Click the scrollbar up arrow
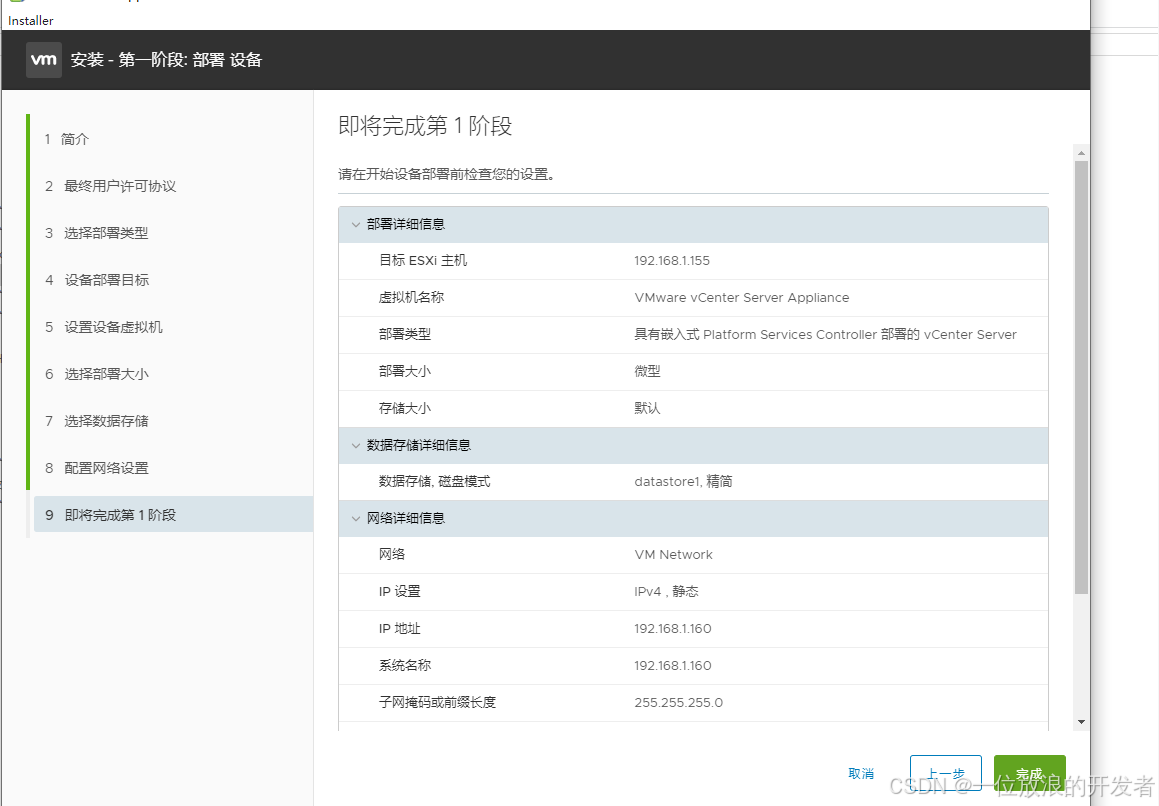 coord(1081,154)
